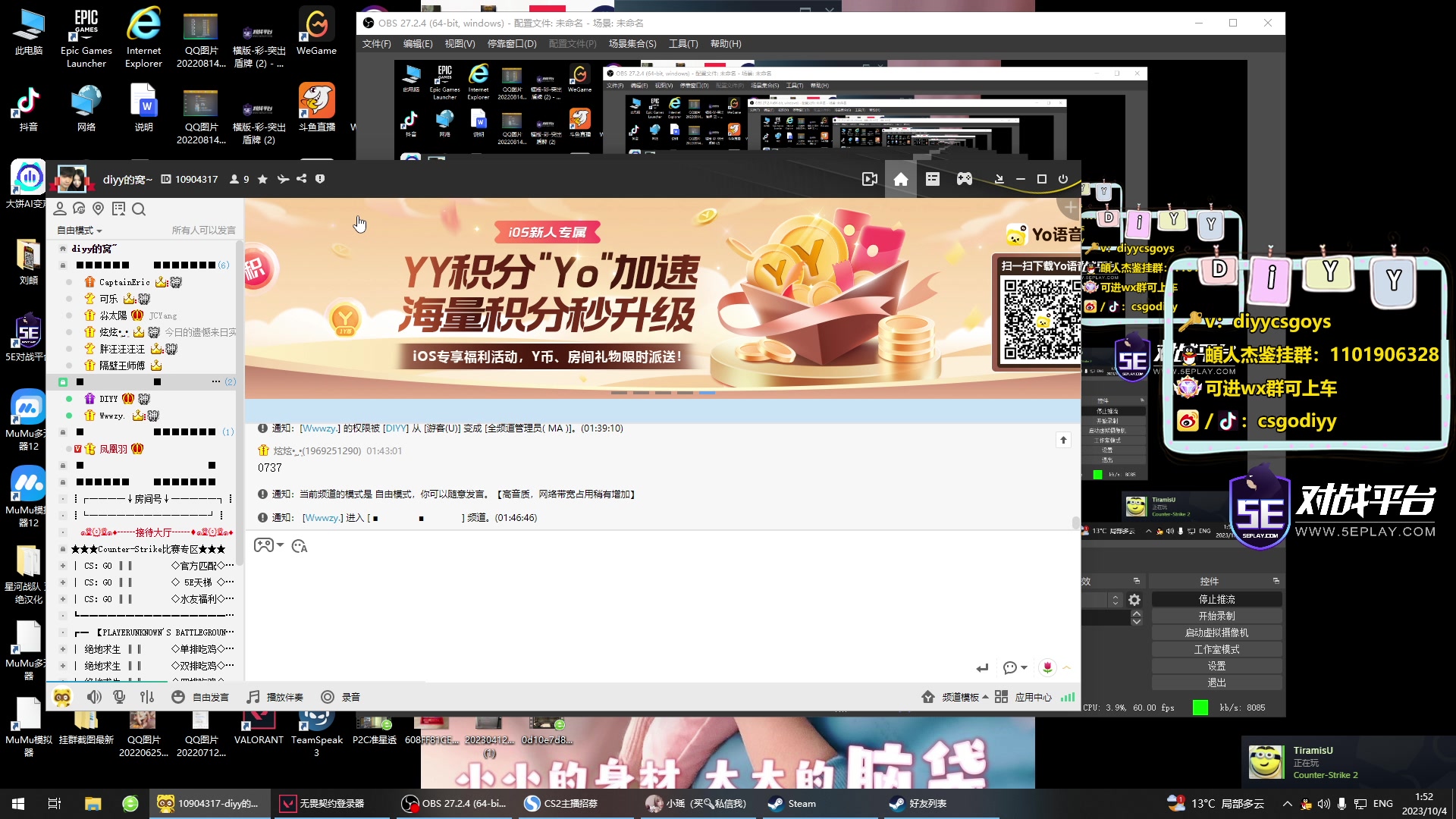The width and height of the screenshot is (1456, 819).
Task: Click 停止推流 stop streaming in OBS
Action: pos(1217,600)
